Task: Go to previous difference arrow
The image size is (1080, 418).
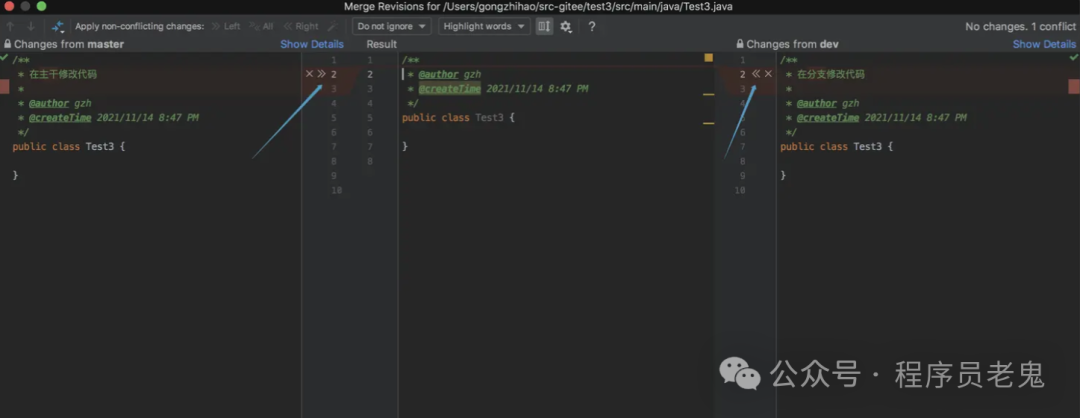Action: pos(10,26)
